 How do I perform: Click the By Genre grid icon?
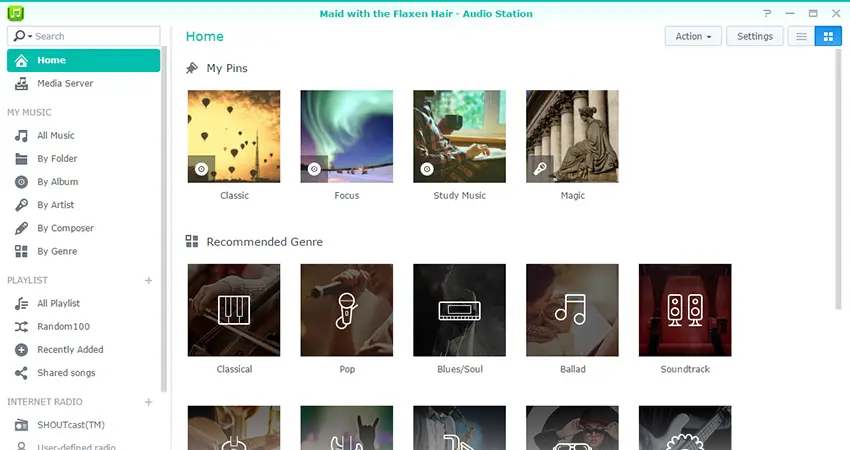(x=21, y=251)
